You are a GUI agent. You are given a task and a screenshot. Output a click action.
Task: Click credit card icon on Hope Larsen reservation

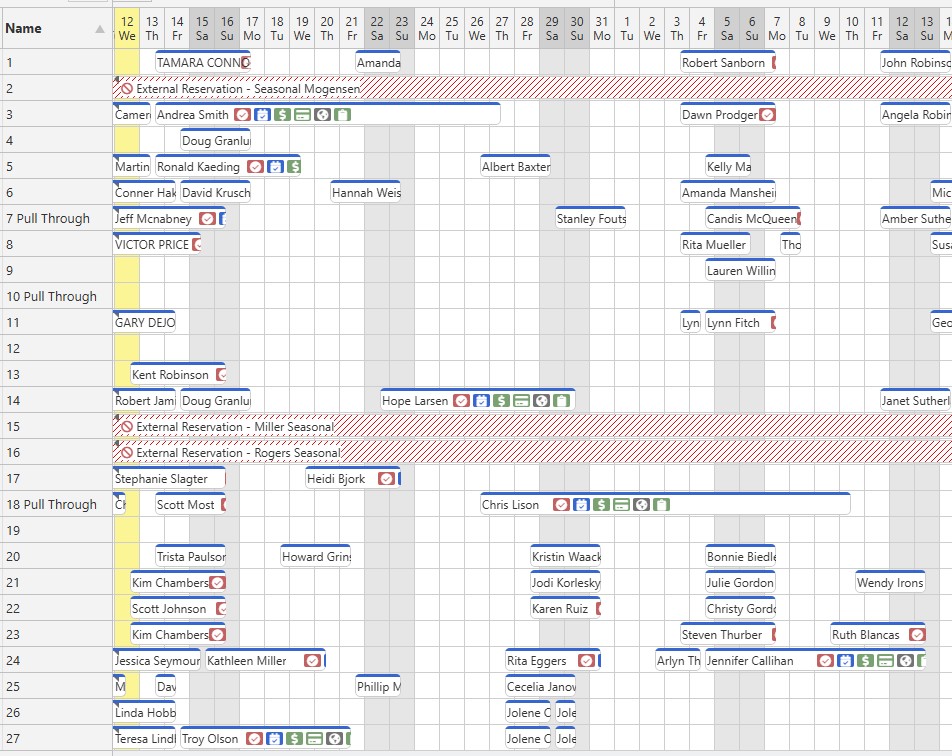pos(522,401)
